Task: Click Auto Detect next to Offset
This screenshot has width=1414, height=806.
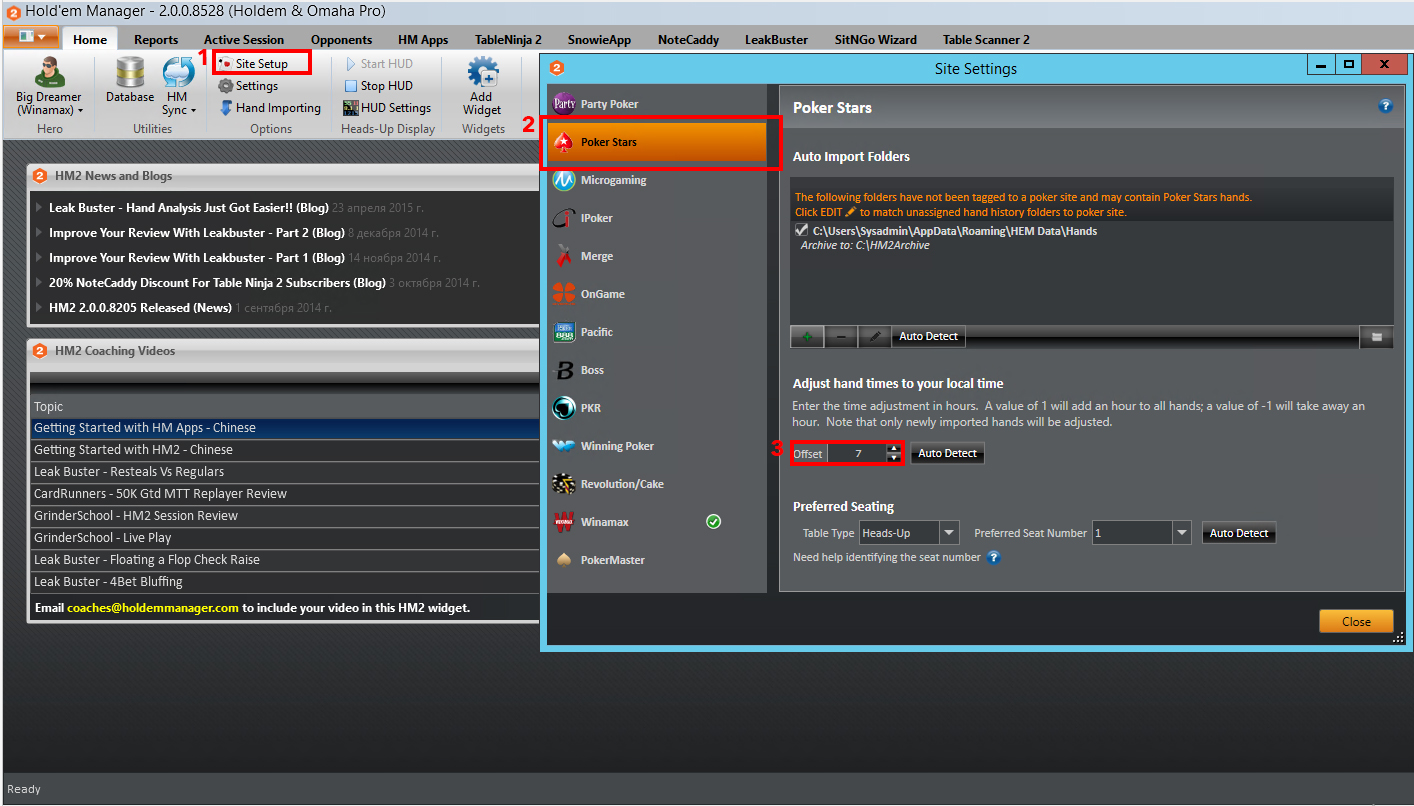Action: (x=947, y=454)
